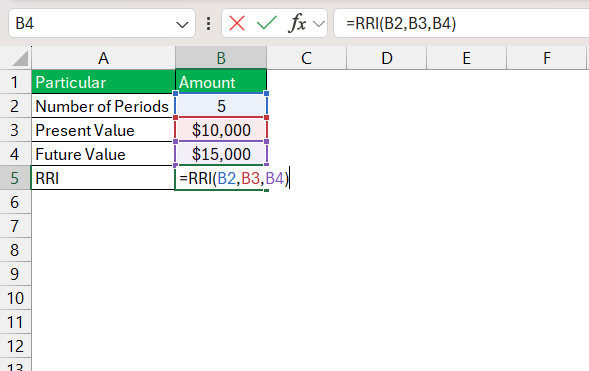The width and height of the screenshot is (589, 371).
Task: Open the Name Box dropdown arrow
Action: (182, 25)
